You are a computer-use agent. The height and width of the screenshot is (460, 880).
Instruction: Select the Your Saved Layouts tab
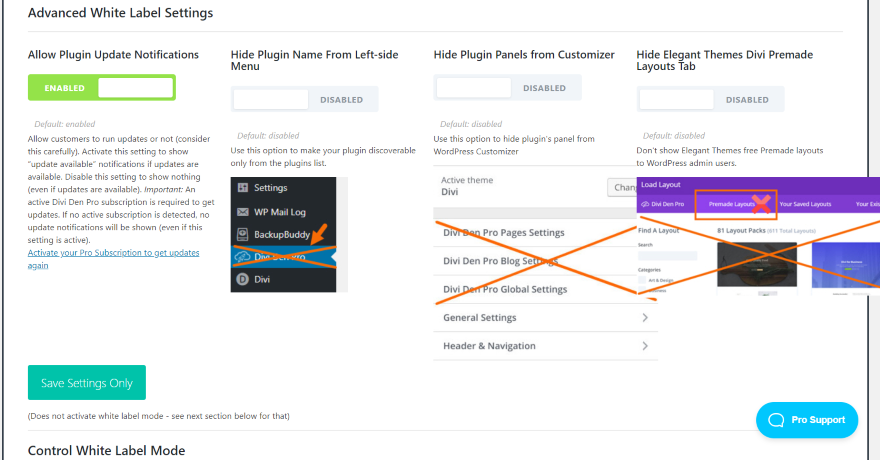(805, 205)
